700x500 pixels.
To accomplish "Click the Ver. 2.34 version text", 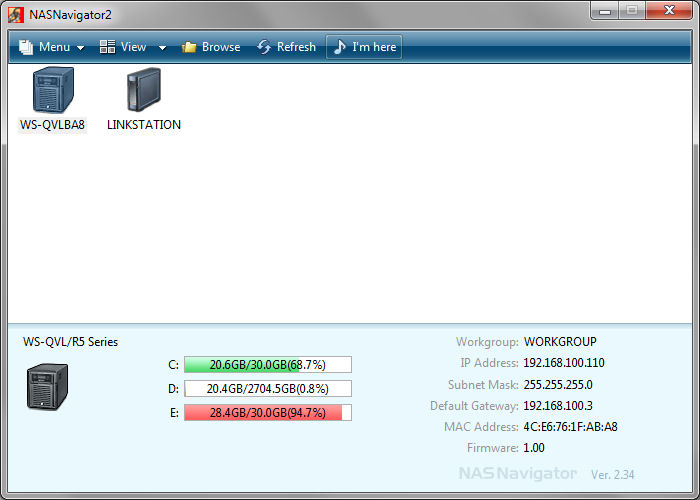I will pos(612,475).
